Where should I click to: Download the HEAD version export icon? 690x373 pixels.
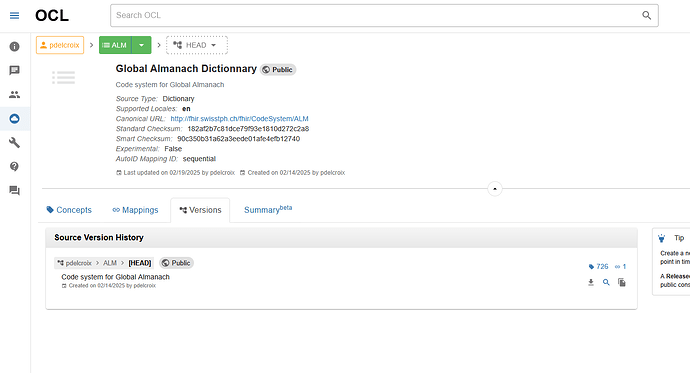click(591, 282)
